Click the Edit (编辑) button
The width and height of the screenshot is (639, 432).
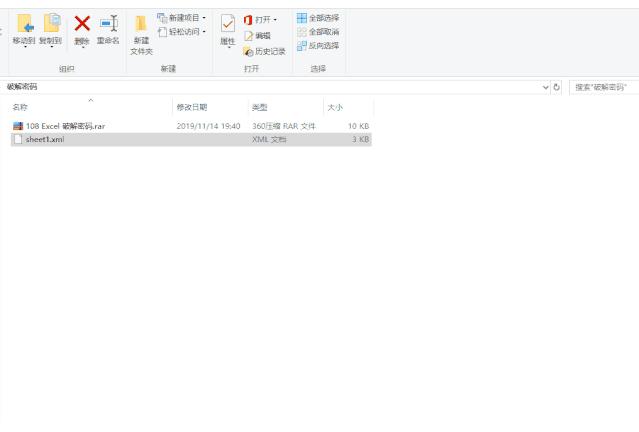click(257, 36)
